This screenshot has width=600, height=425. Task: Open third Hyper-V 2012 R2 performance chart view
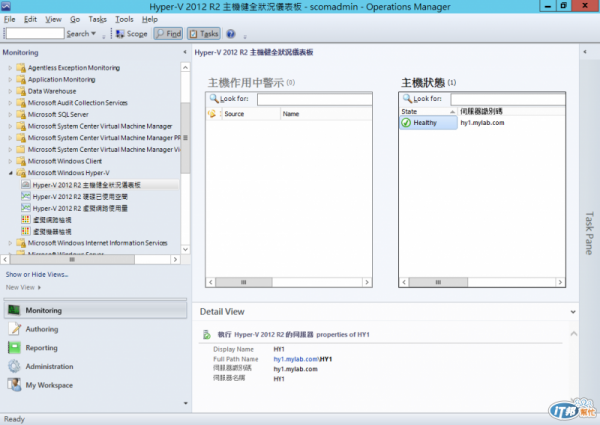[x=80, y=208]
